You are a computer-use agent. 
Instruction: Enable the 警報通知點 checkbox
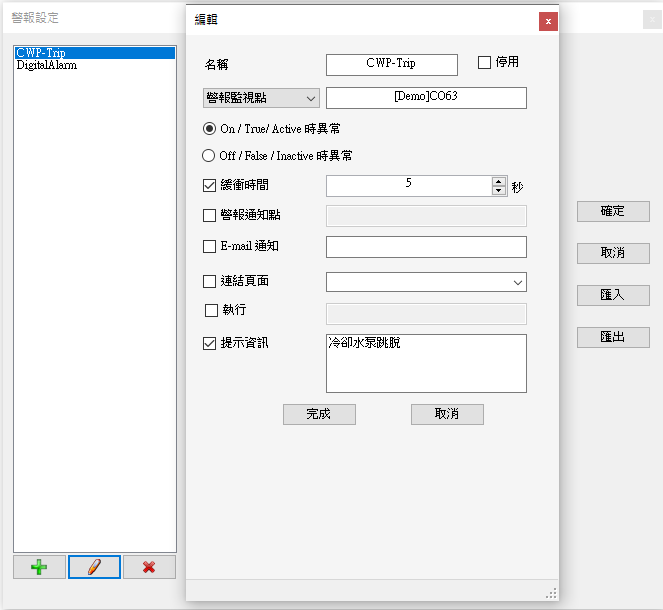coord(210,215)
